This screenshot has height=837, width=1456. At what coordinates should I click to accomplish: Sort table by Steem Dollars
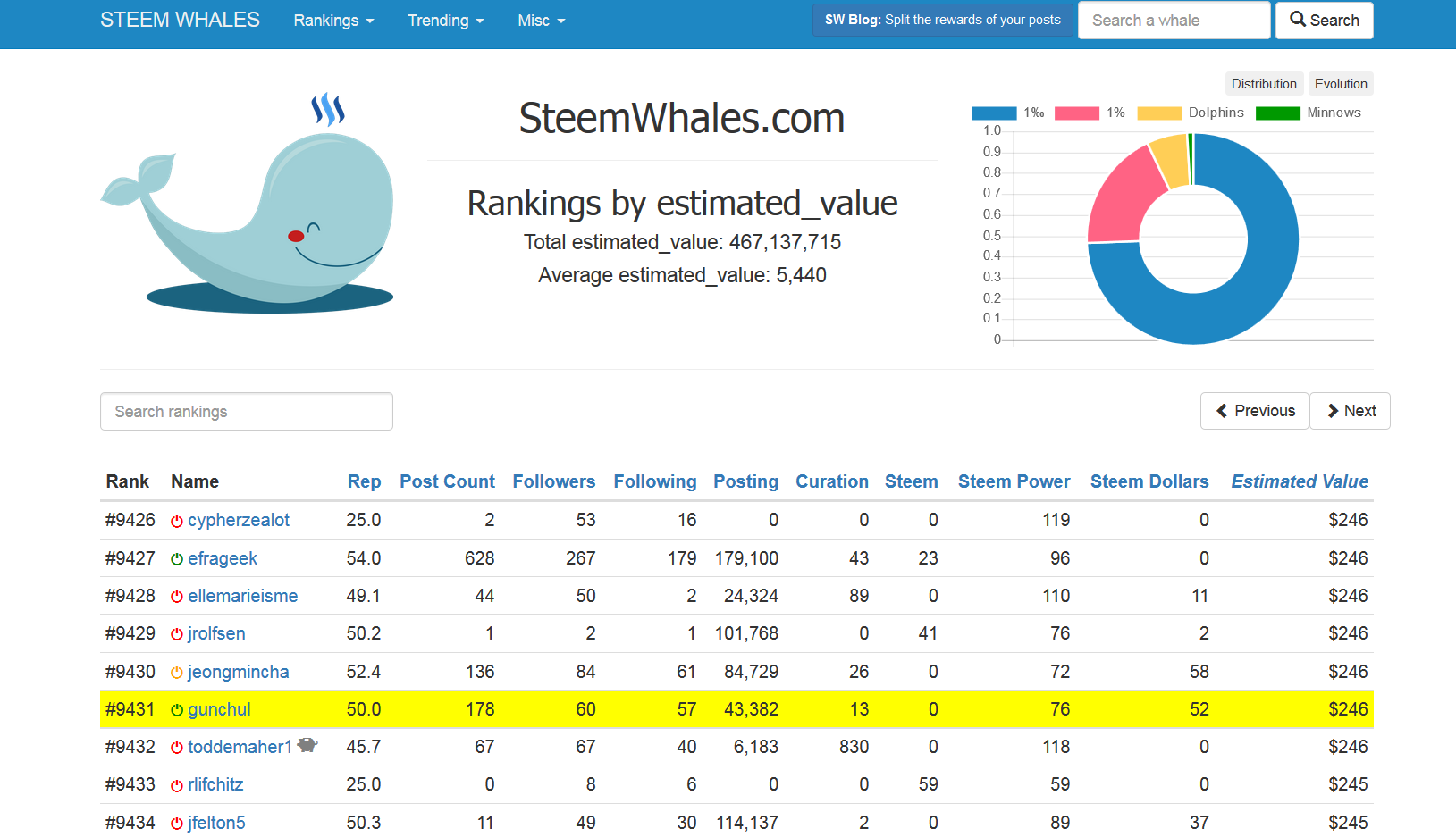coord(1149,481)
